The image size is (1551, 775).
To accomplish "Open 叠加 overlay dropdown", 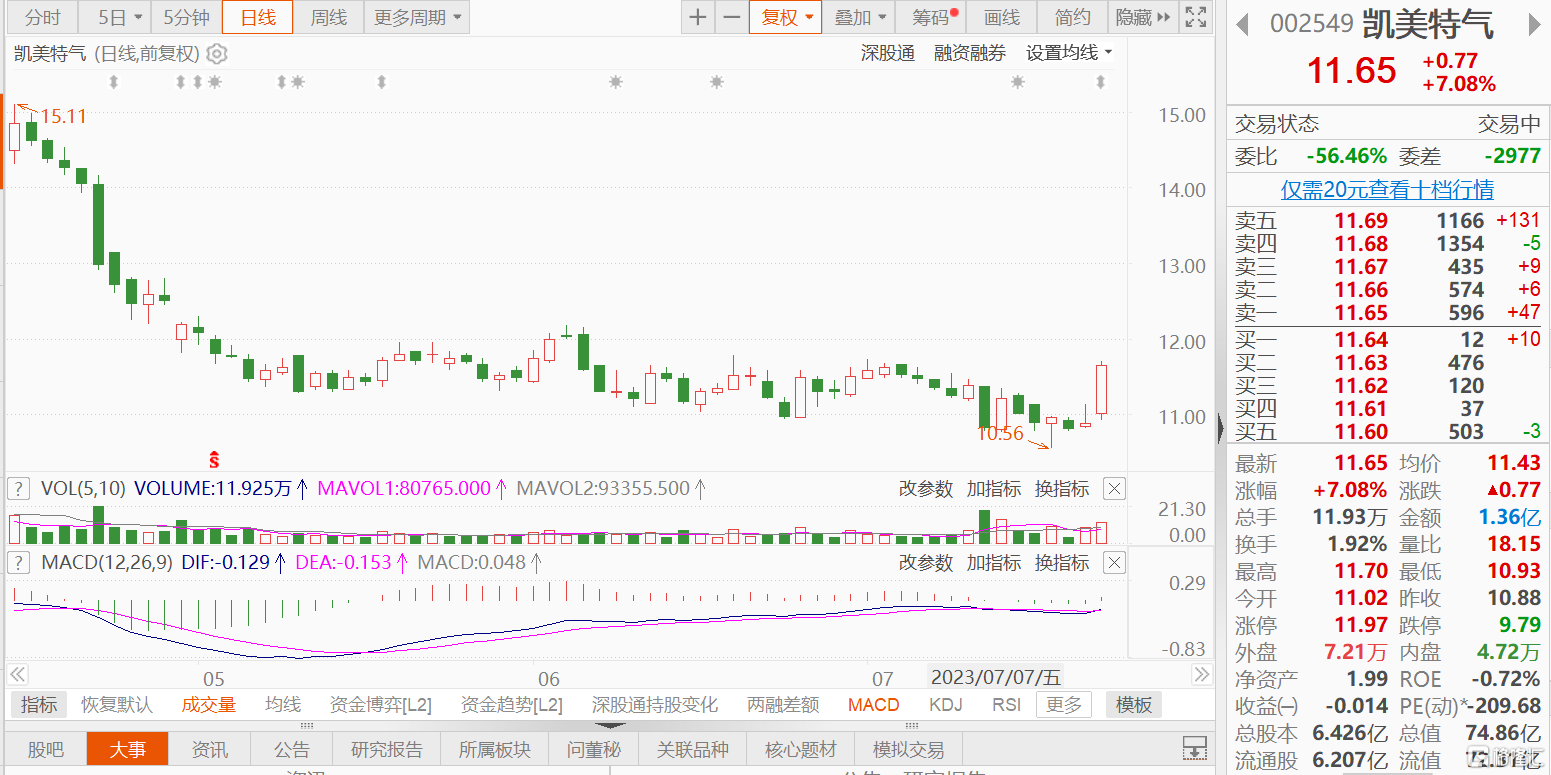I will tap(859, 17).
